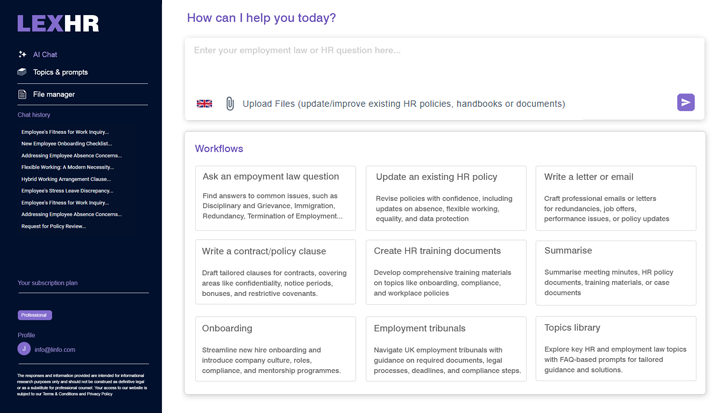Click the LEXHR logo
This screenshot has width=726, height=413.
[58, 24]
